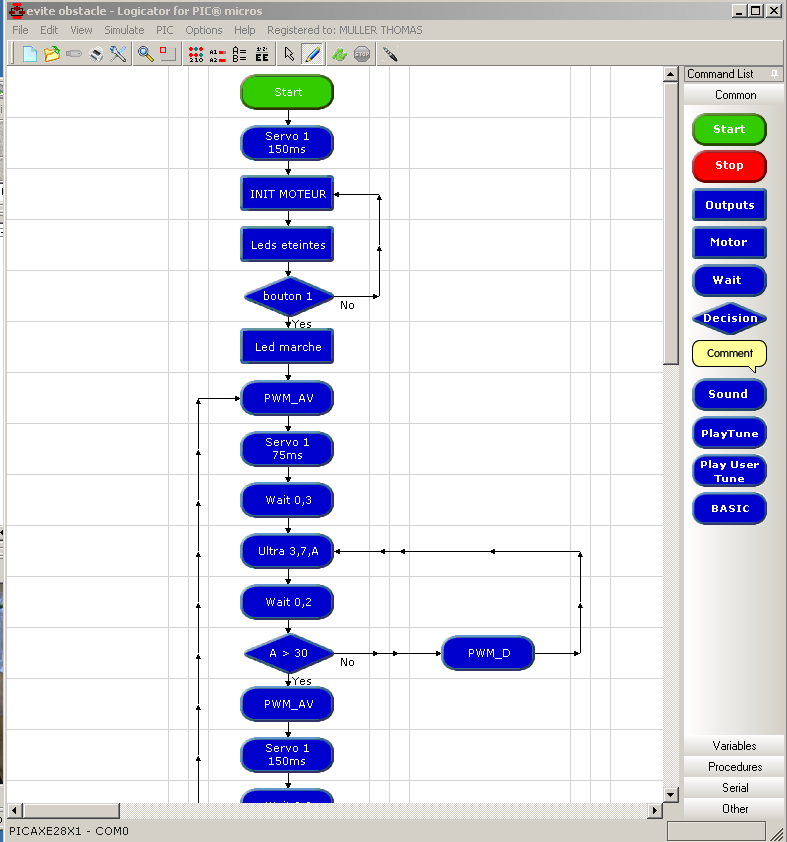The image size is (787, 842).
Task: Open the Edit menu
Action: coord(49,30)
